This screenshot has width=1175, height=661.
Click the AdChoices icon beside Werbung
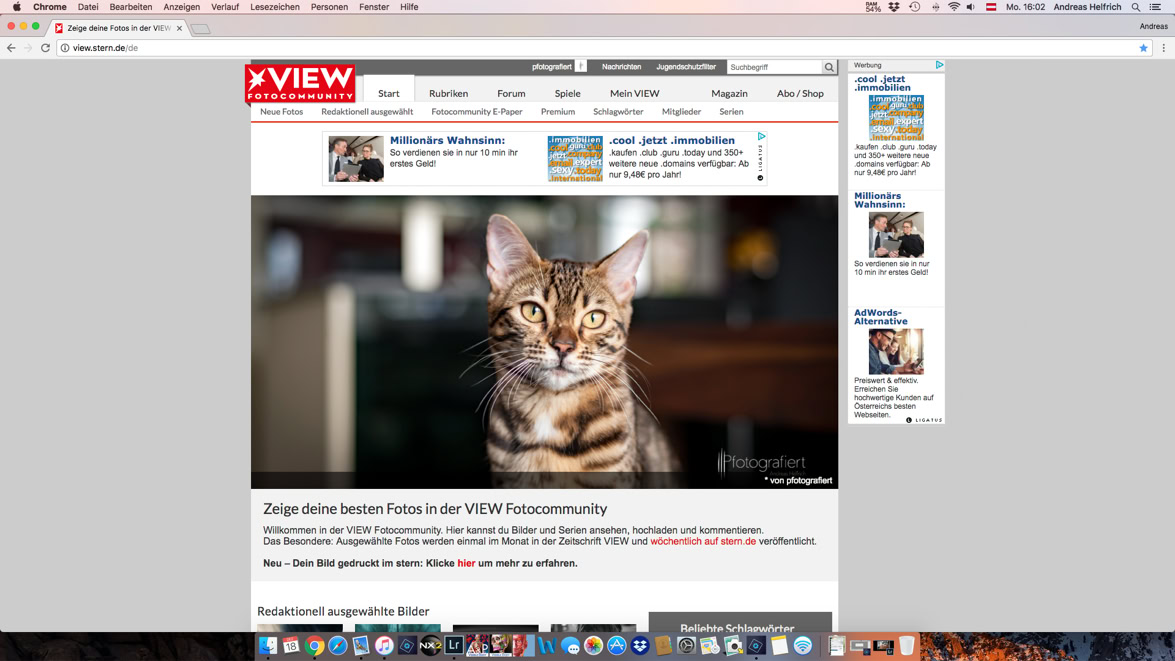939,65
